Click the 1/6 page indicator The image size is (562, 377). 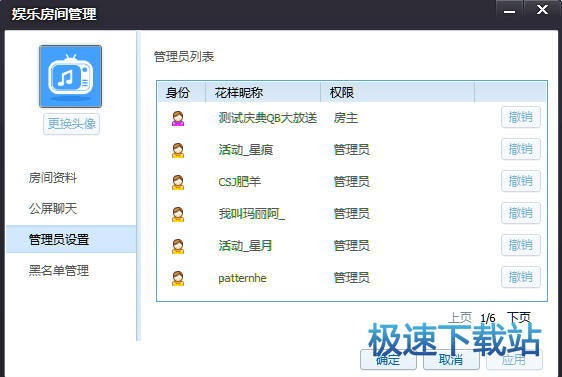point(488,318)
